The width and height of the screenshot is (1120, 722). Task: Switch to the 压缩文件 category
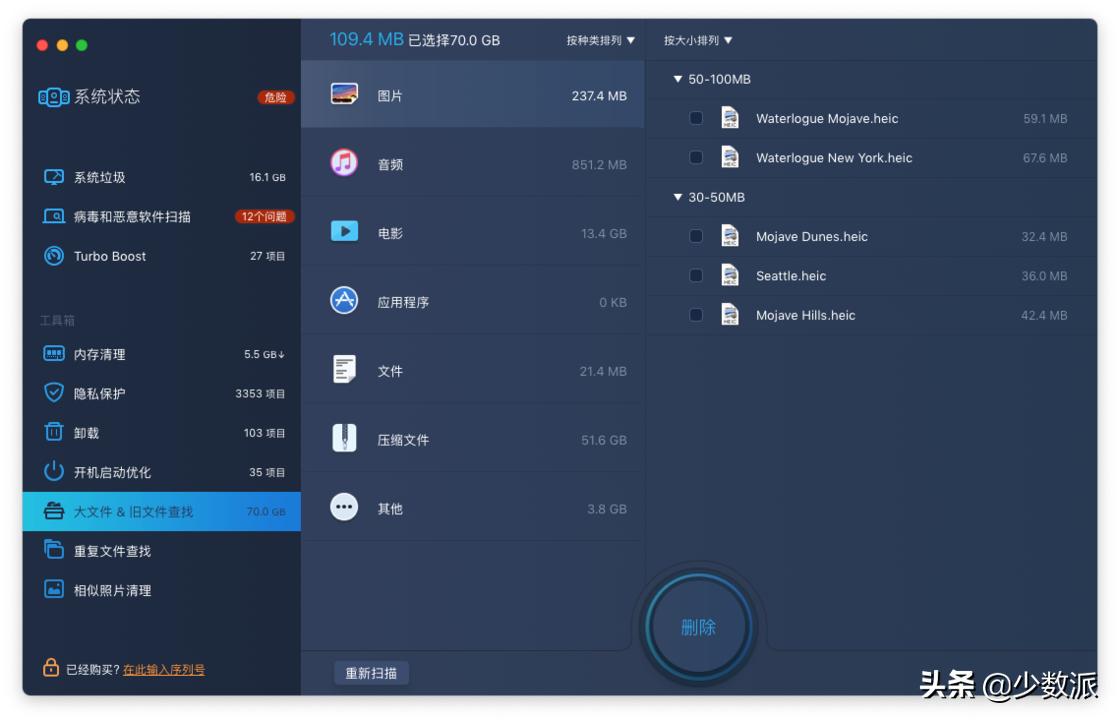402,439
